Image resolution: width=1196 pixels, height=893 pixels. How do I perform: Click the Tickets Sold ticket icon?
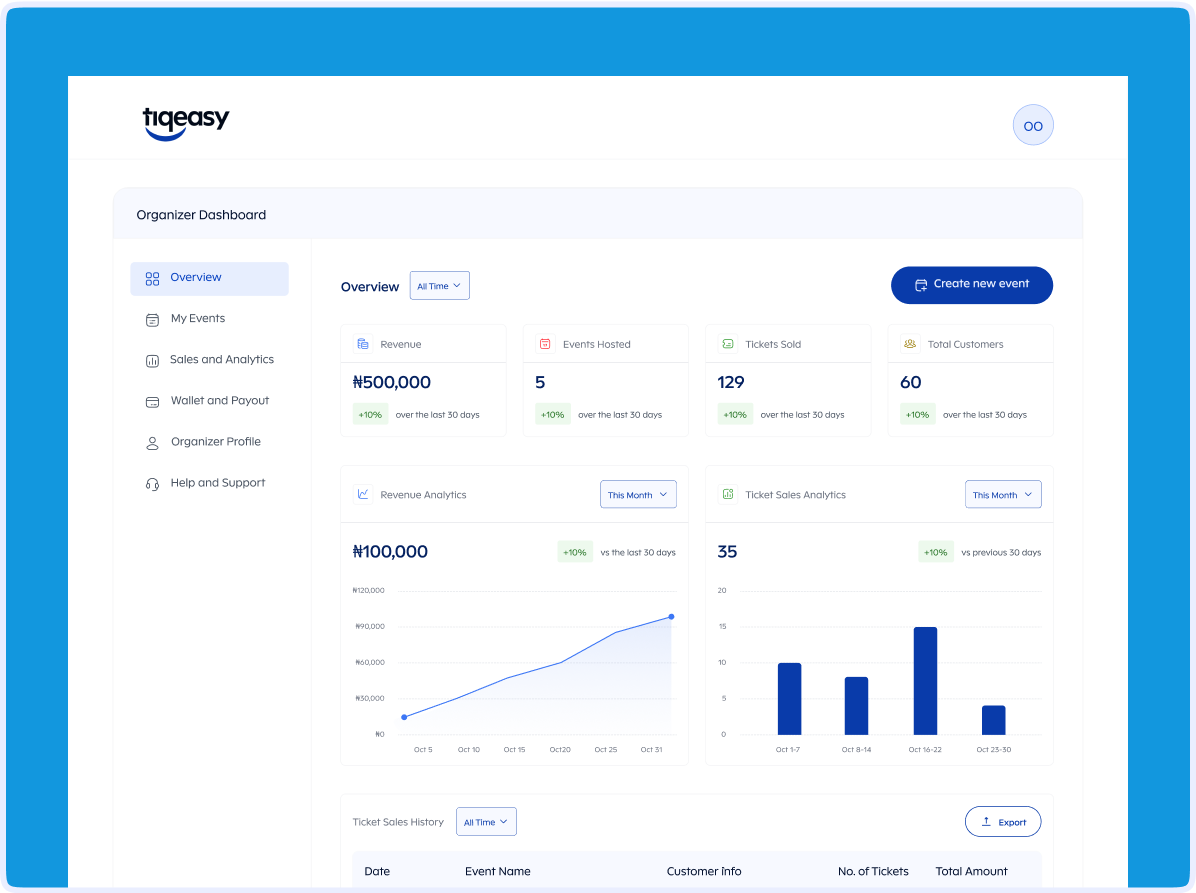(728, 344)
